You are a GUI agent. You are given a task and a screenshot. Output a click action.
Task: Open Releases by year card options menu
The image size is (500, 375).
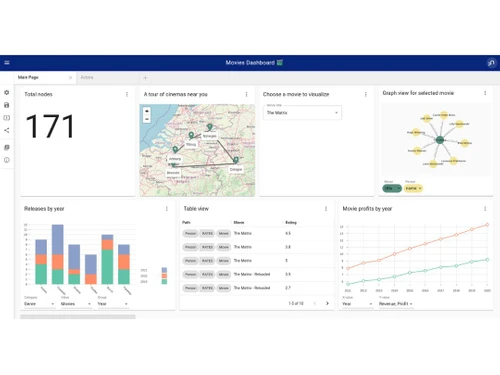click(x=167, y=209)
